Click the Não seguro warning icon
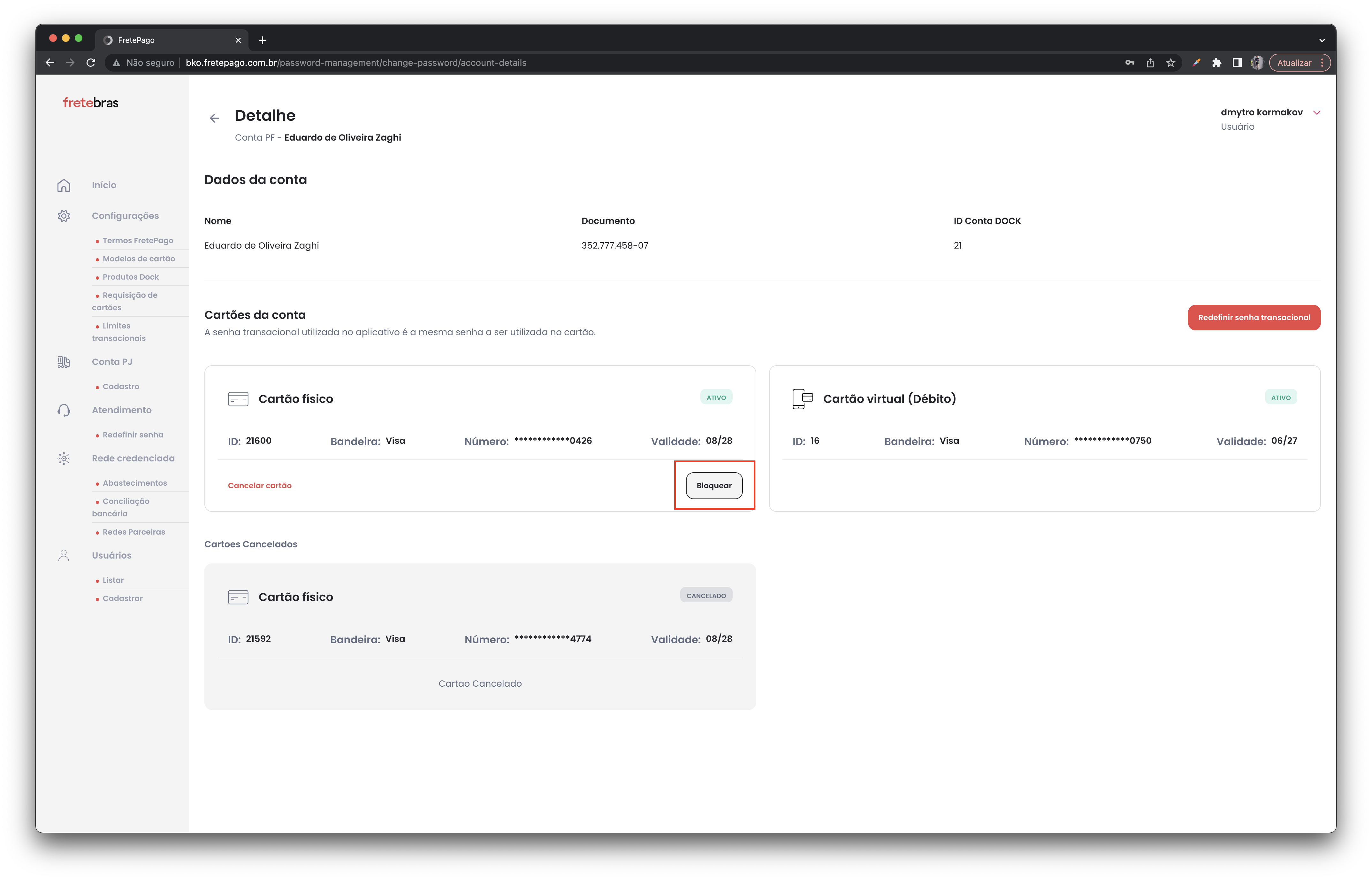Viewport: 1372px width, 880px height. pos(117,63)
